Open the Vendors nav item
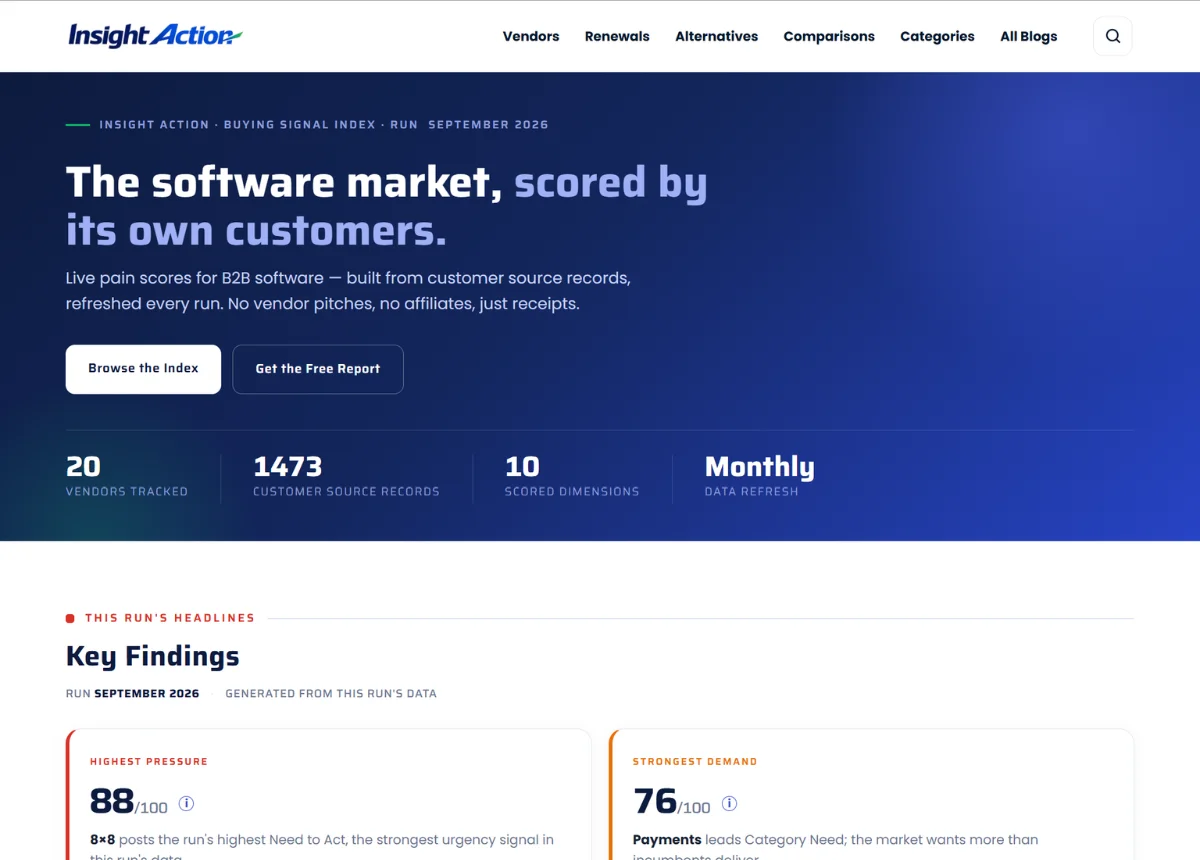 531,36
